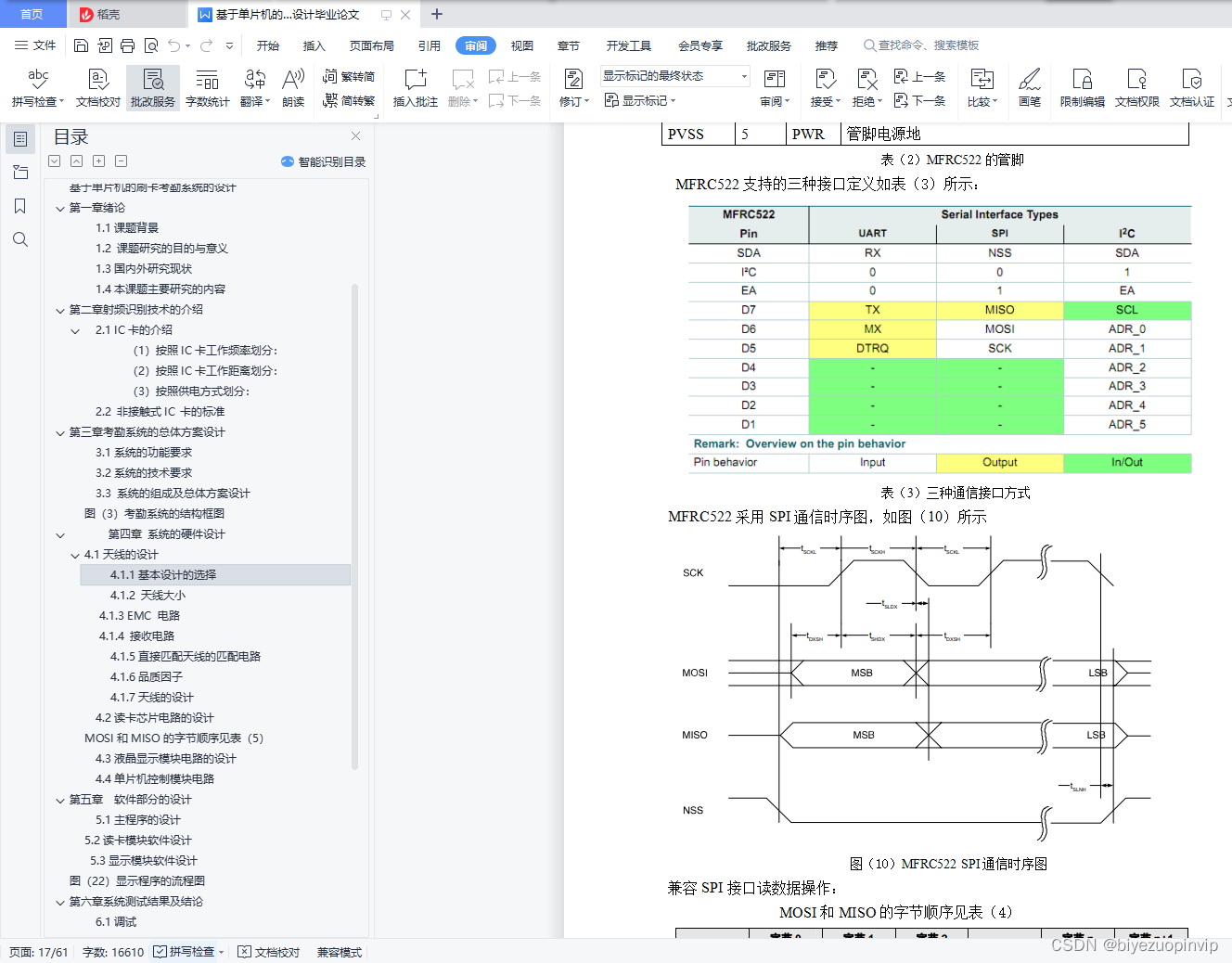1232x963 pixels.
Task: Open the outline panel icon in sidebar
Action: 20,139
